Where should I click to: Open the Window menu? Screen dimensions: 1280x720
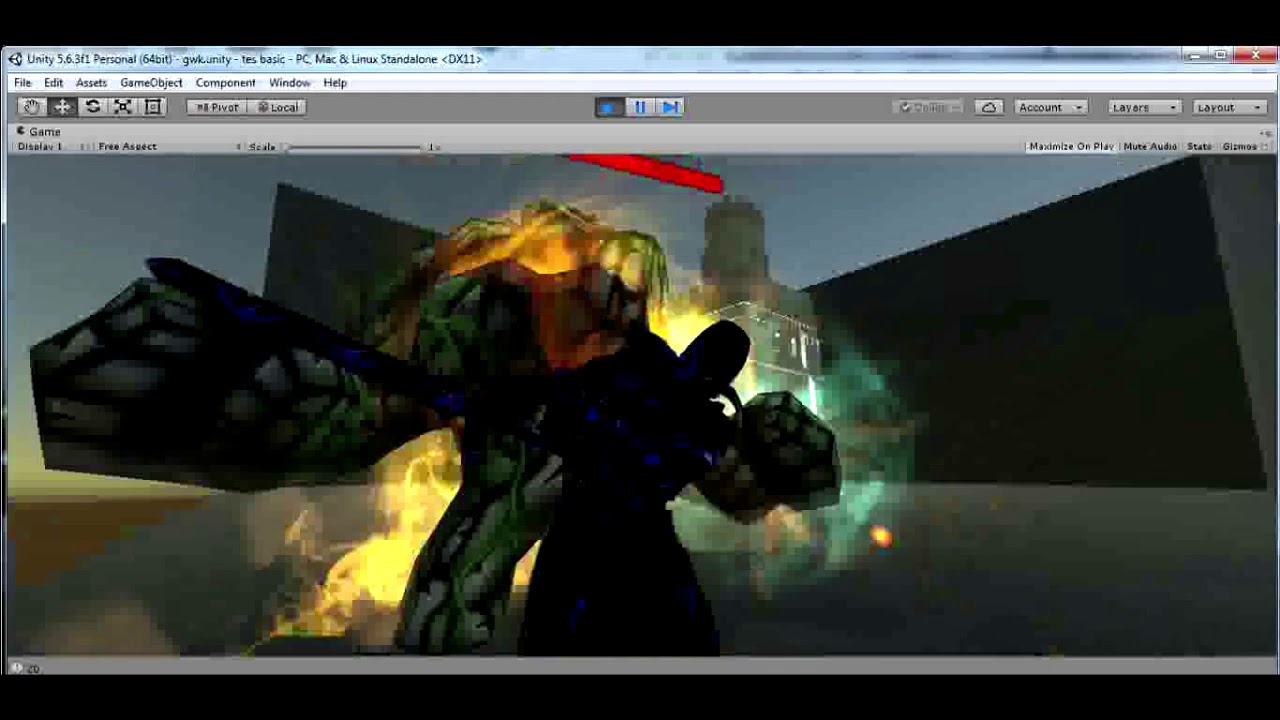tap(289, 83)
